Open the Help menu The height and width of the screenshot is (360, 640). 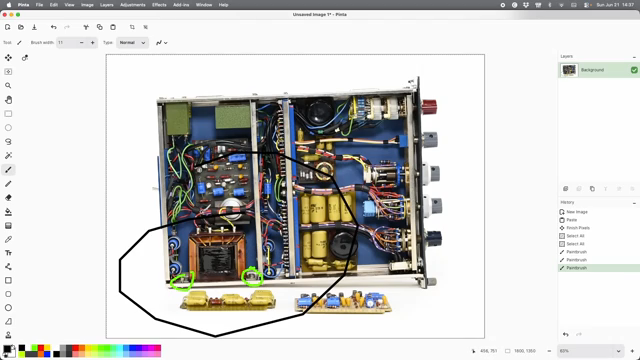(x=223, y=5)
